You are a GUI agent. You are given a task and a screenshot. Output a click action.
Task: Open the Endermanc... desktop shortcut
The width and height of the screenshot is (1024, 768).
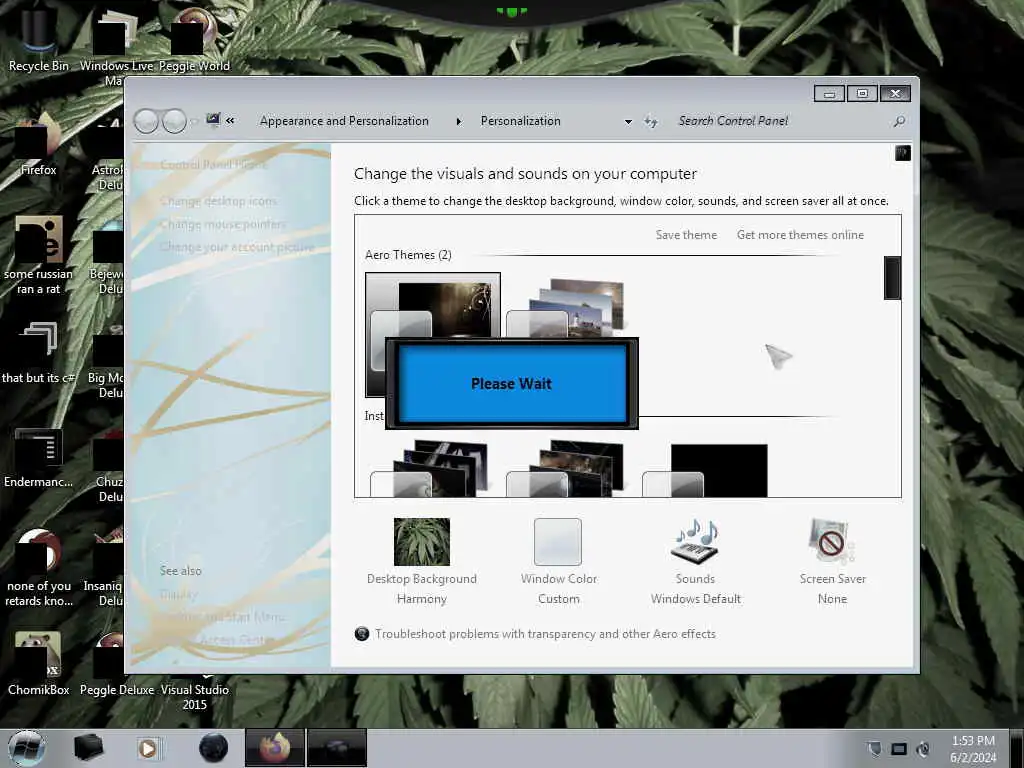(x=38, y=457)
